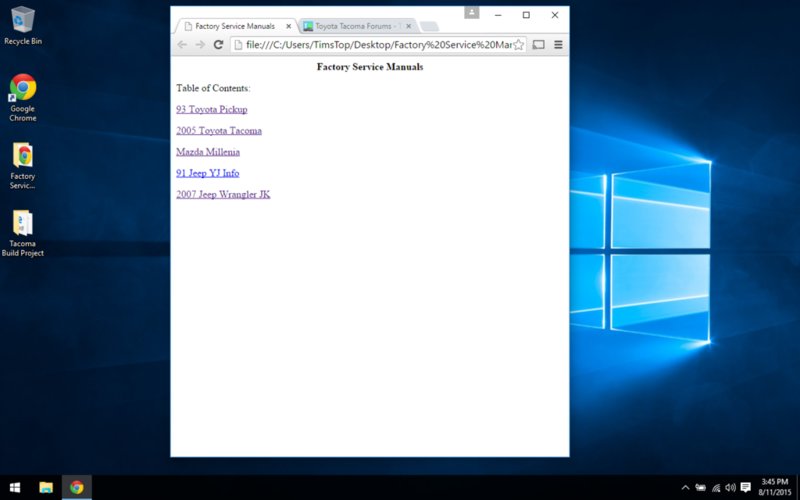Show hidden system tray icons
This screenshot has height=500, width=800.
(685, 488)
